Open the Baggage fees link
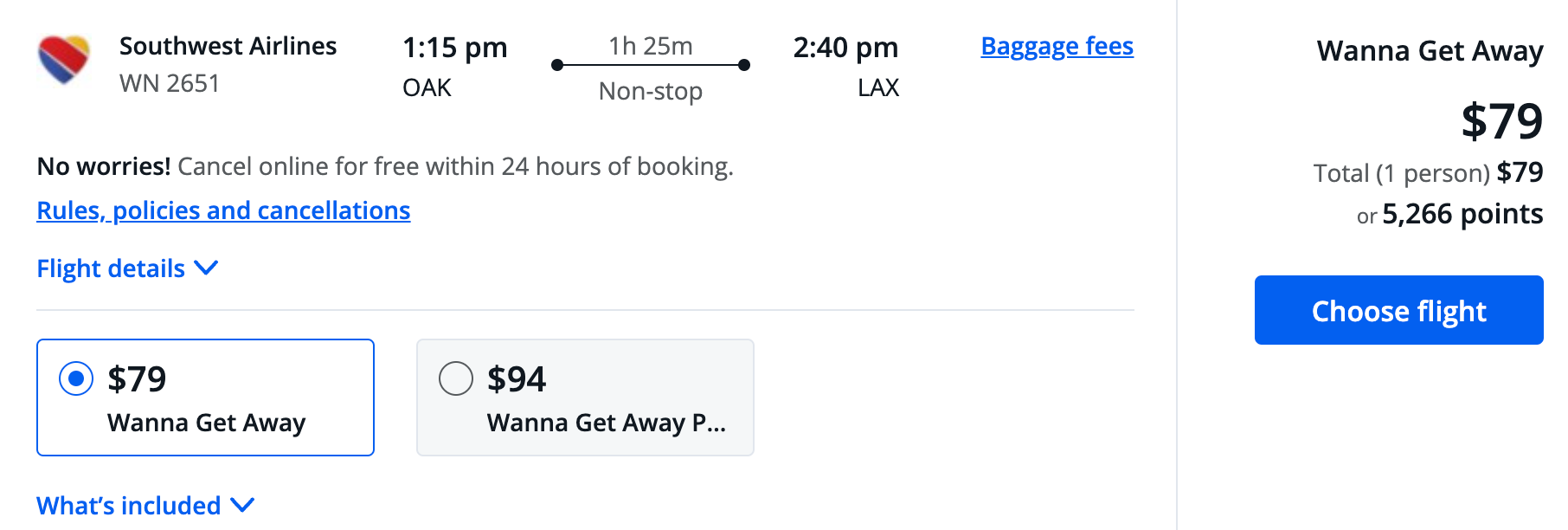Screen dimensions: 1568x530 pyautogui.click(x=1057, y=46)
